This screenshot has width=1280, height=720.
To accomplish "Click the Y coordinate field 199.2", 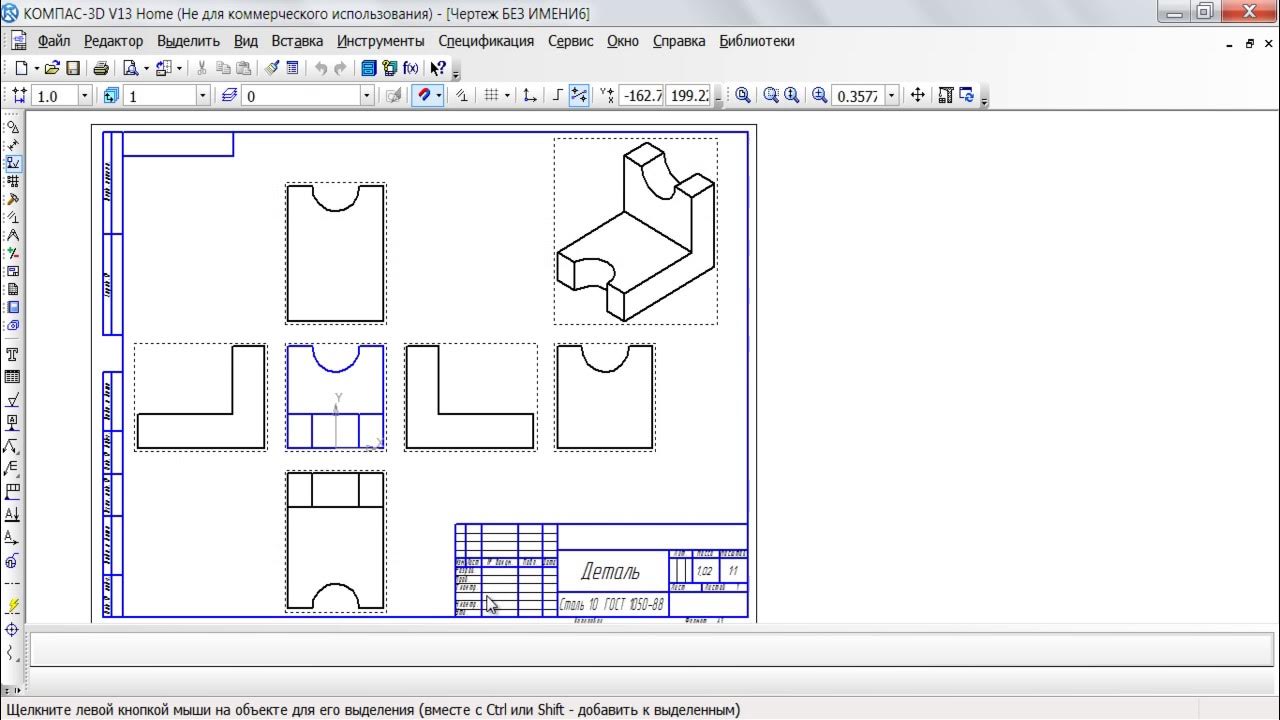I will click(689, 96).
